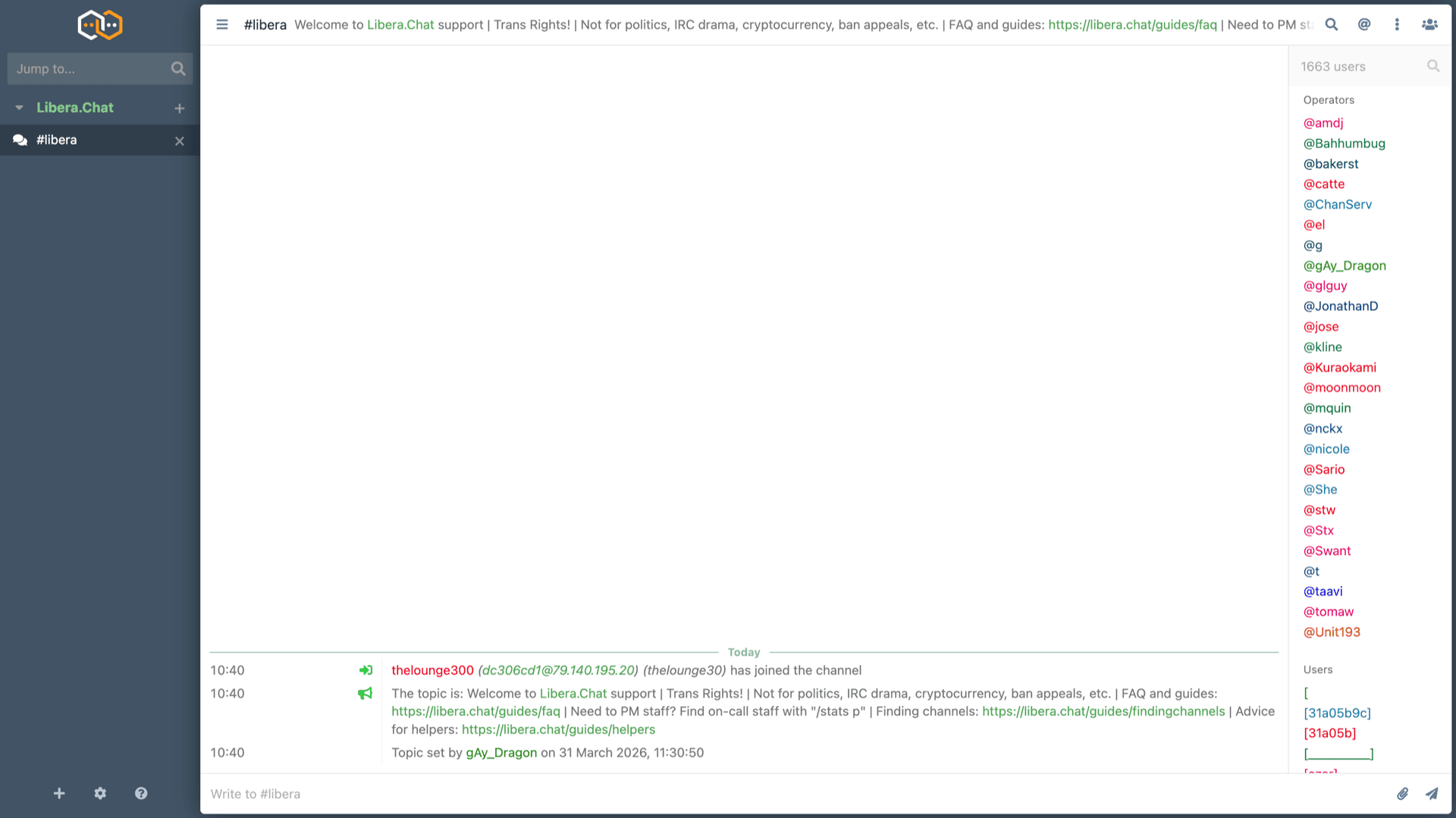Click thelounge300 nickname in join message

[432, 671]
